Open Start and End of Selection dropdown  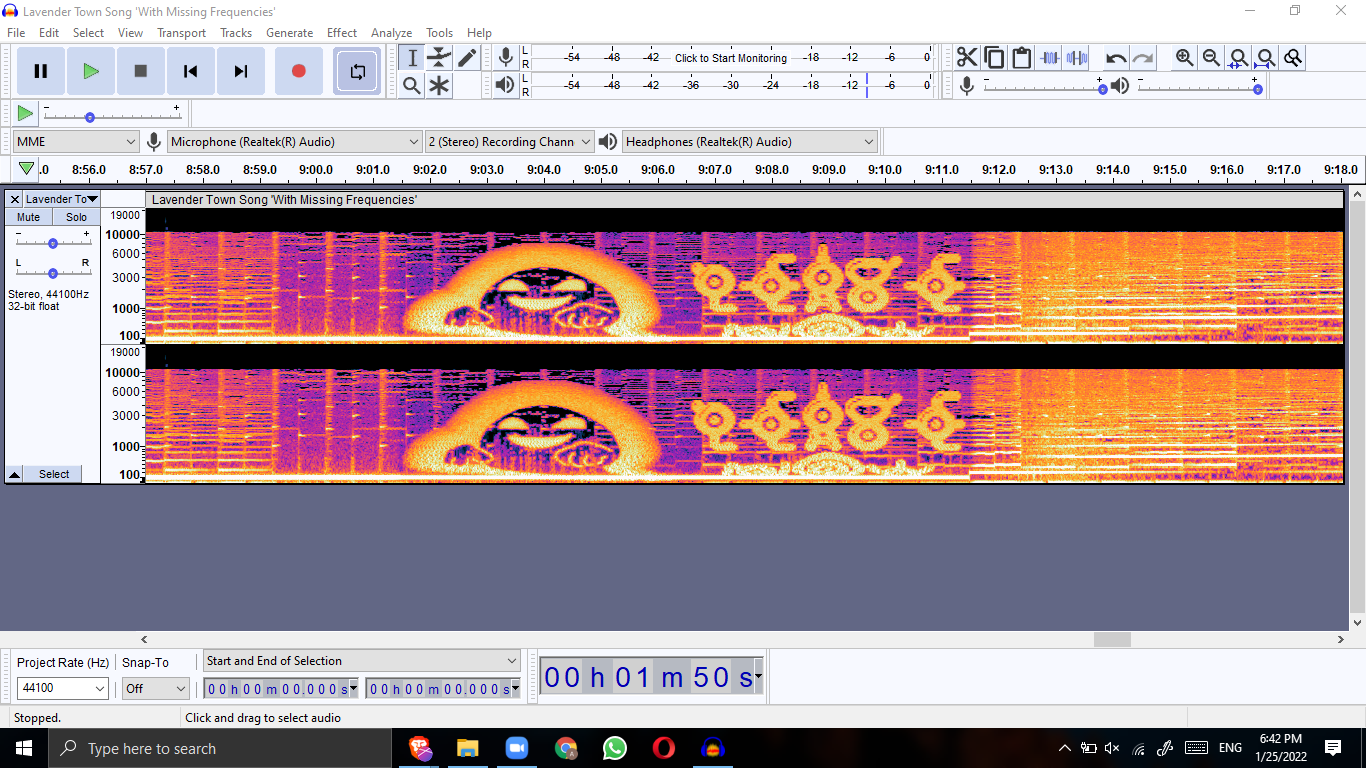coord(362,661)
